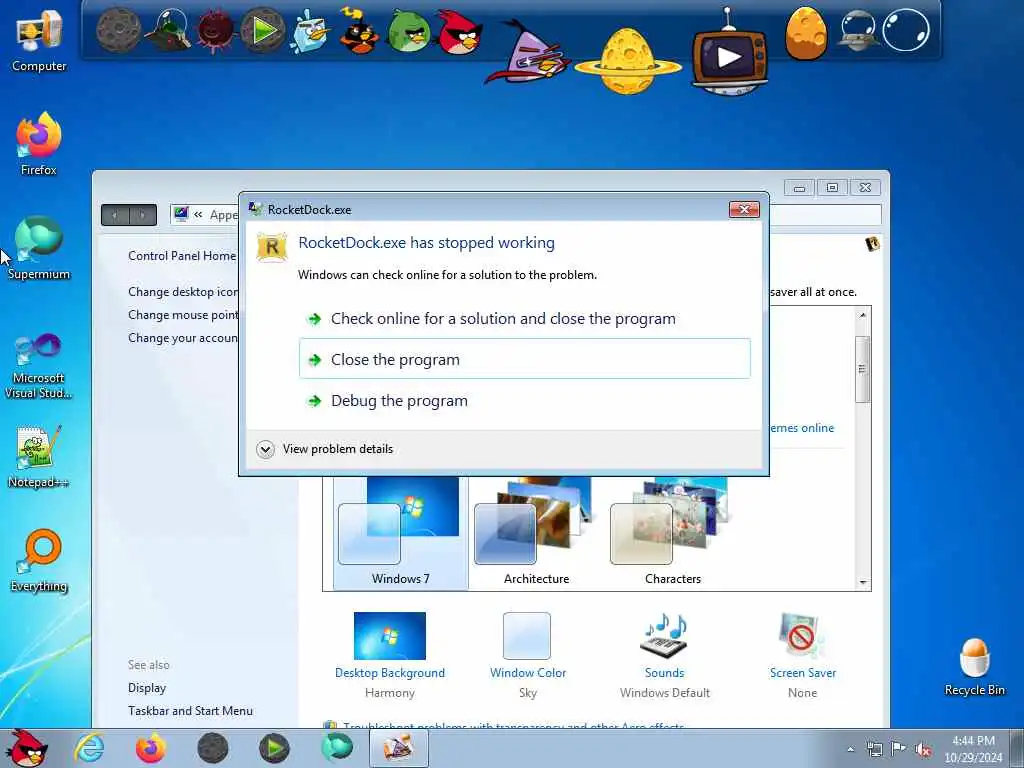The image size is (1024, 768).
Task: Expand View problem details
Action: [x=325, y=449]
